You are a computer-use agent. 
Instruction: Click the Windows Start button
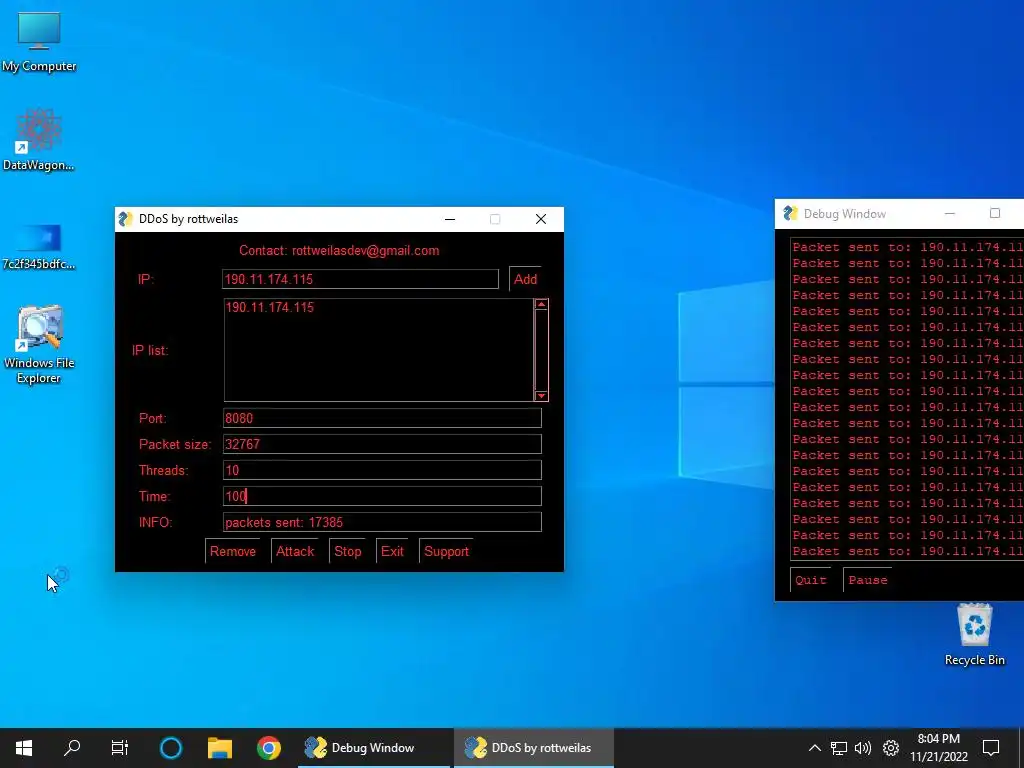click(24, 748)
